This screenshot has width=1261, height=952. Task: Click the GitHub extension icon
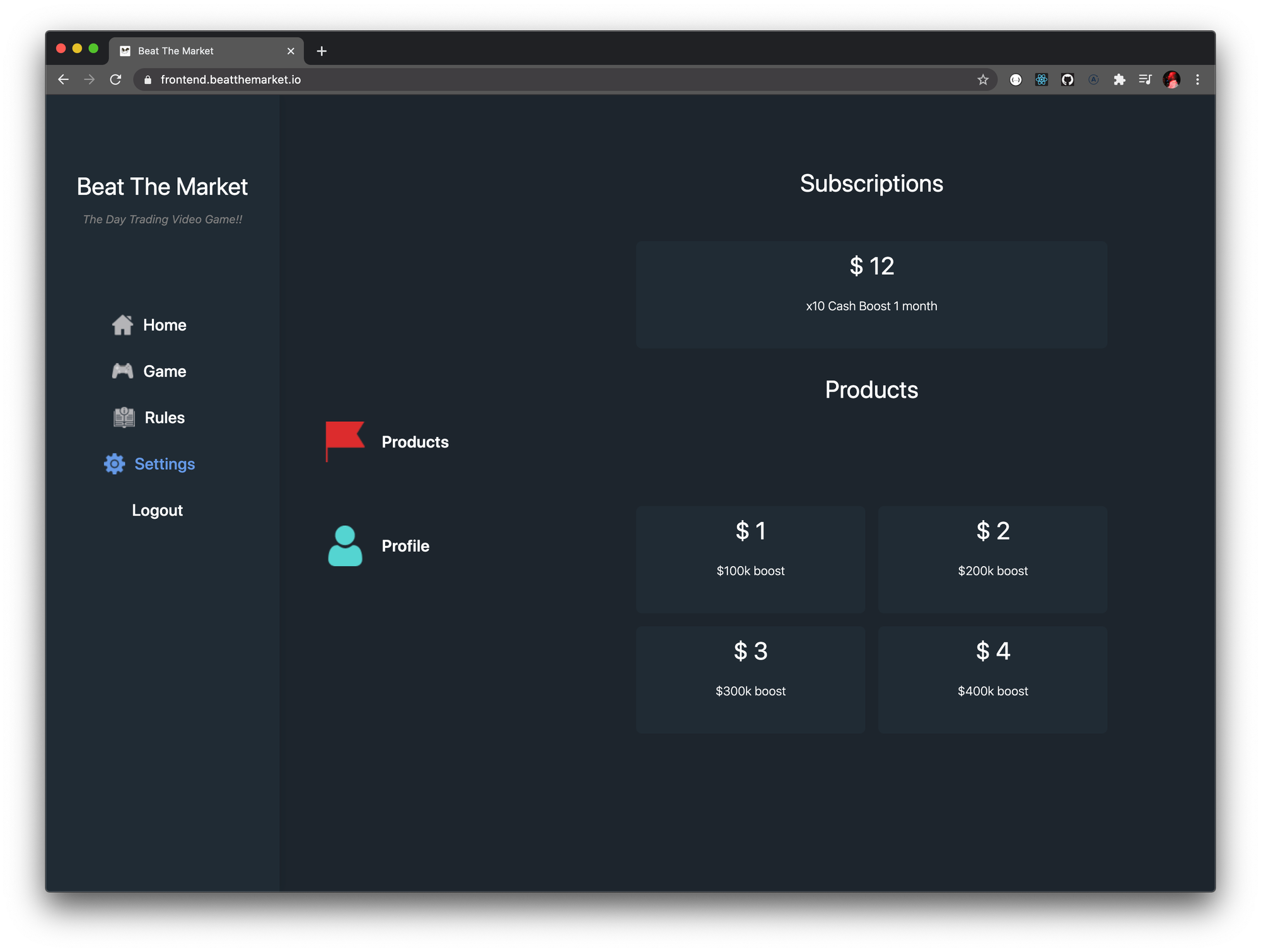1067,79
